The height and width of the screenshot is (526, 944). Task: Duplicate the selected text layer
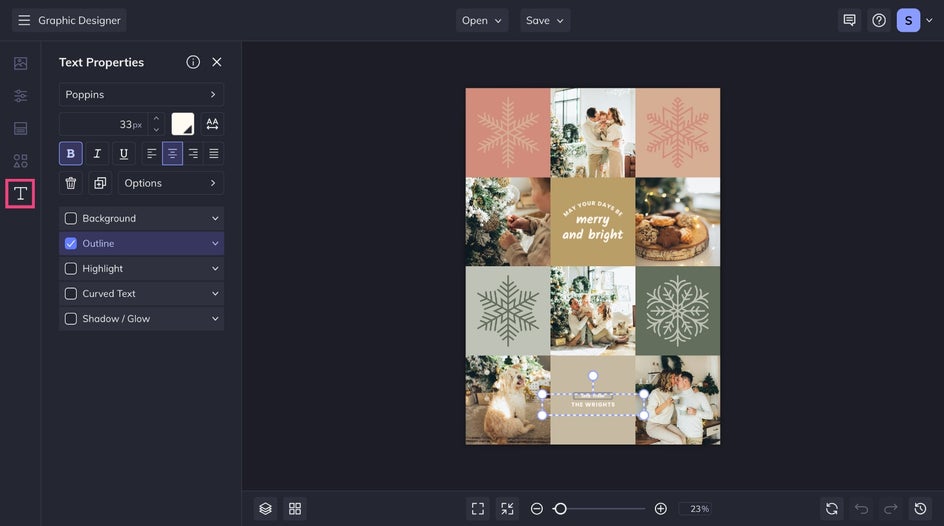100,183
